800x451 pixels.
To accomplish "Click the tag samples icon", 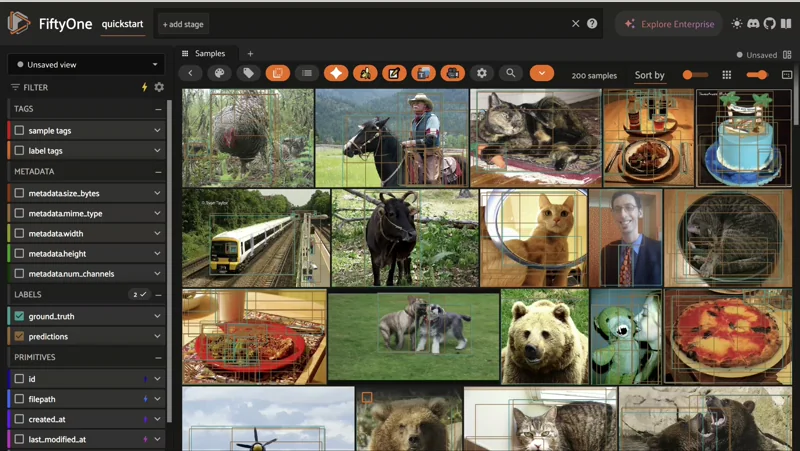I will coord(249,73).
